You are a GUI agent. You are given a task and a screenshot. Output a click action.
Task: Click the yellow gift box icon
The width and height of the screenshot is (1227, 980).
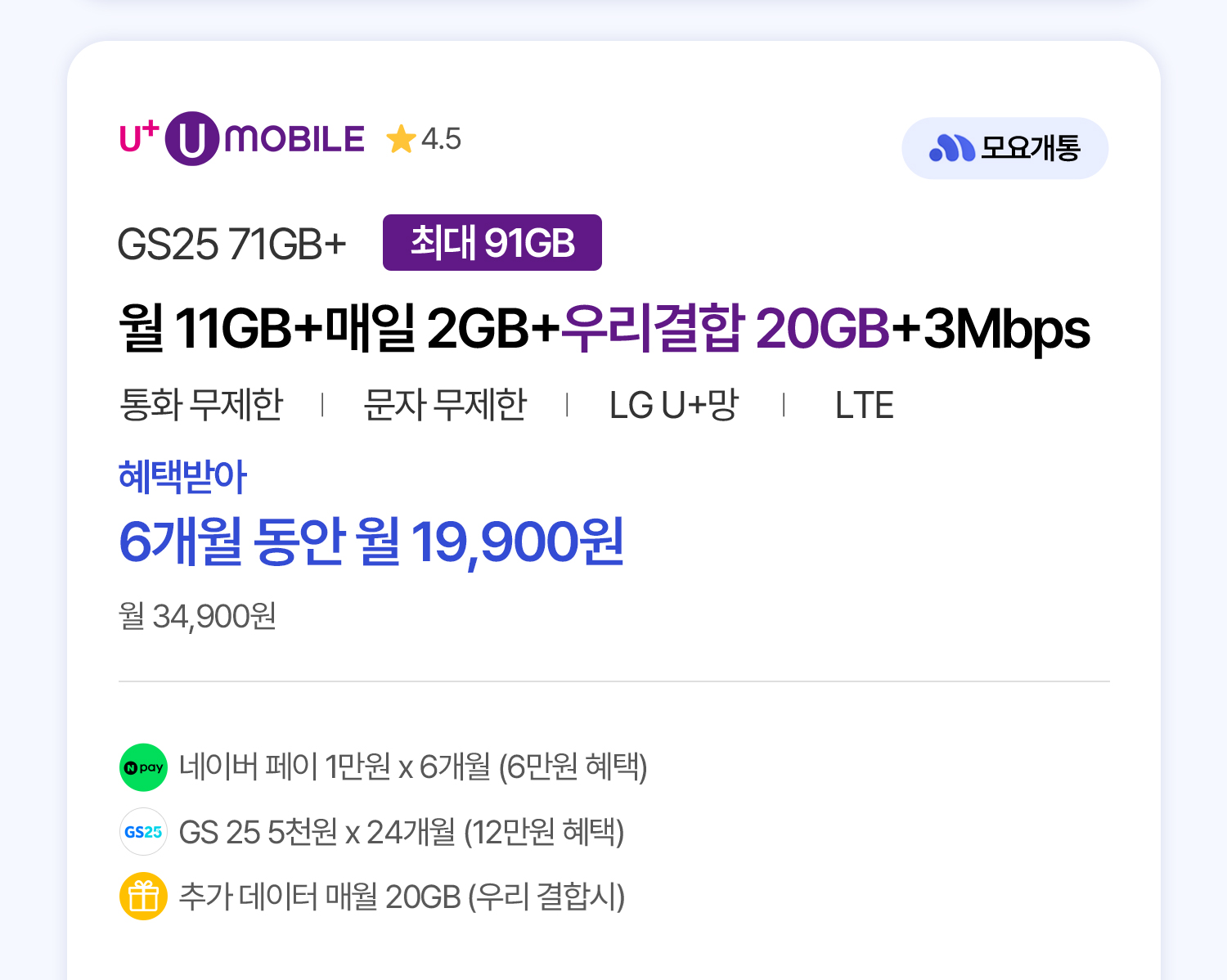[143, 897]
